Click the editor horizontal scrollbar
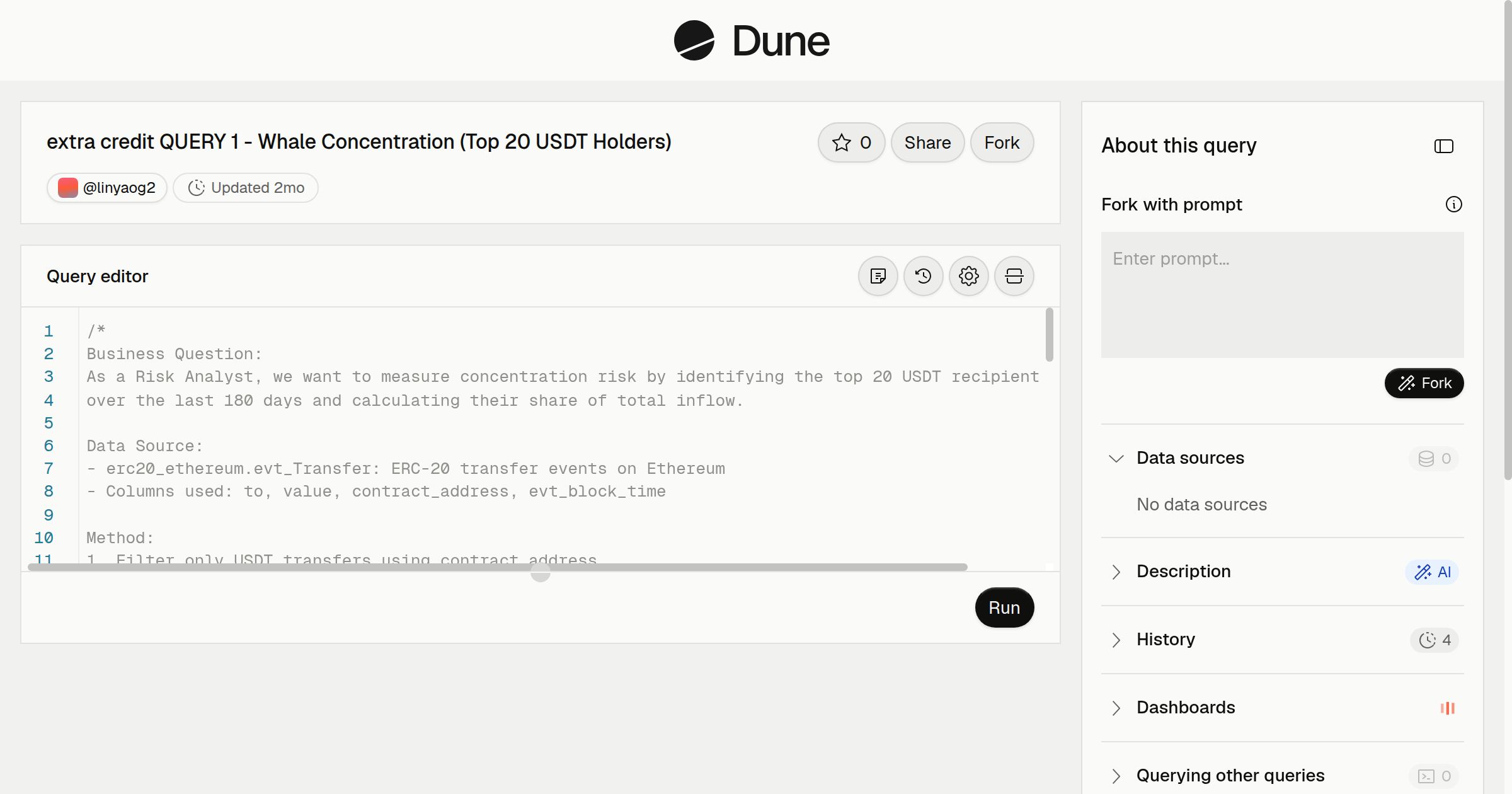This screenshot has height=794, width=1512. coord(498,567)
